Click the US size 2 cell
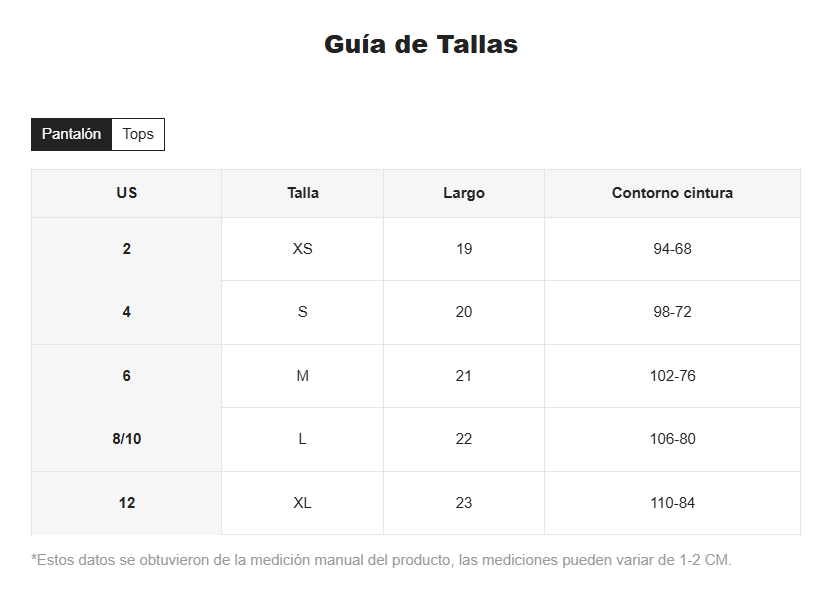Image resolution: width=835 pixels, height=601 pixels. [127, 249]
